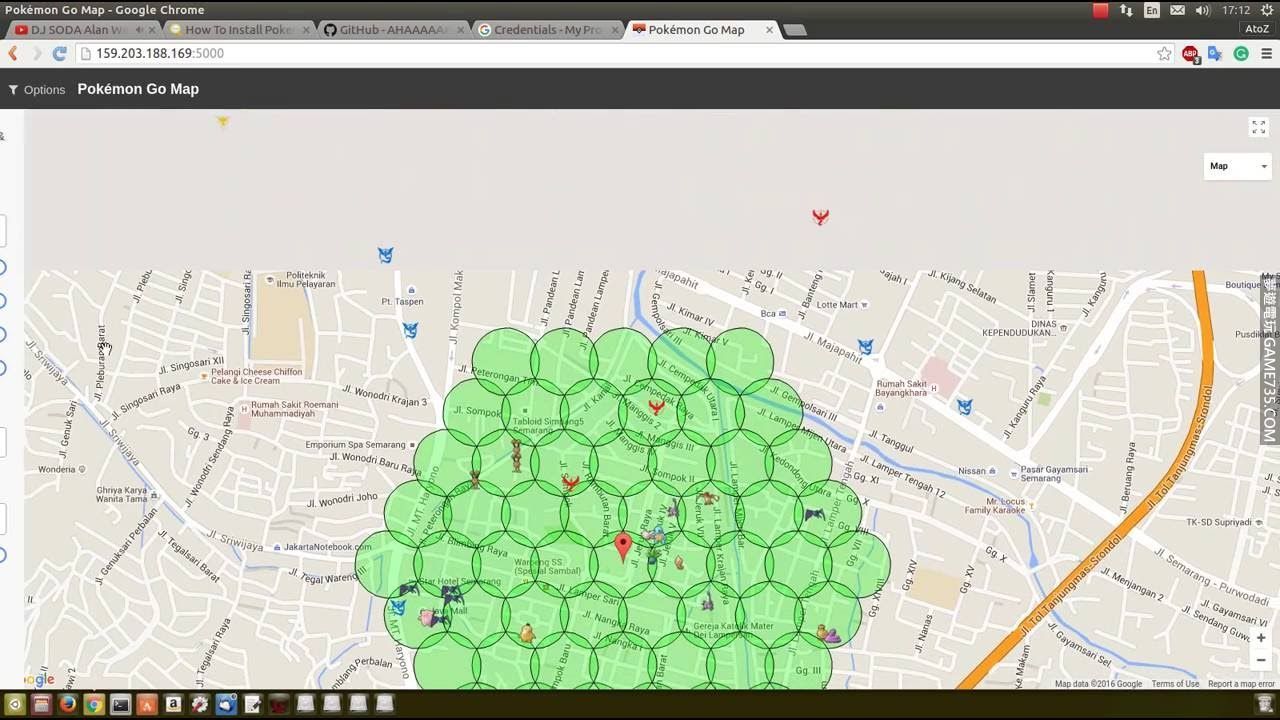The height and width of the screenshot is (720, 1280).
Task: Select Mystic gym near Rumah Sakit Bayangkhara
Action: pyautogui.click(x=964, y=407)
